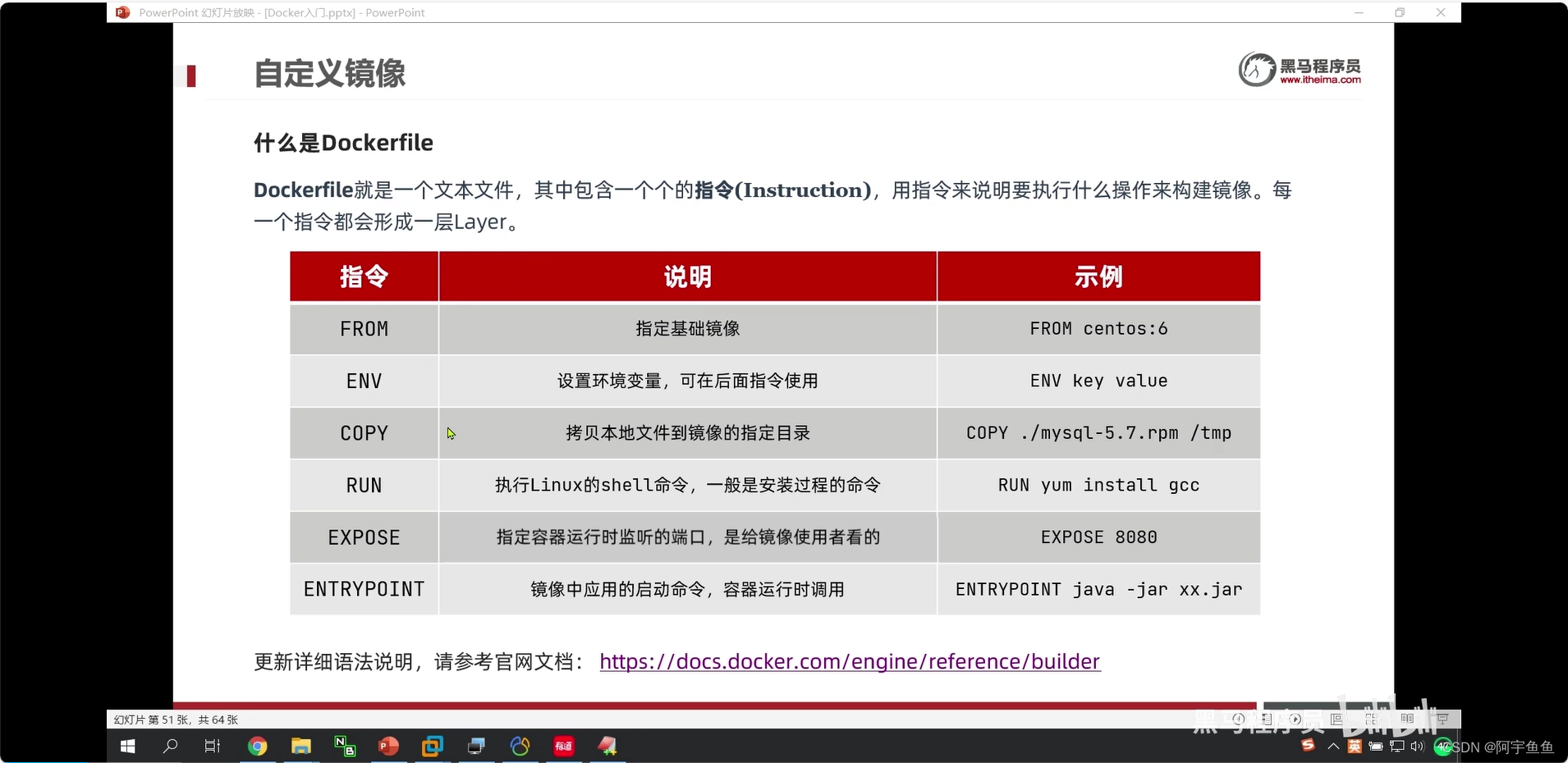Click the green 47 tray badge
Viewport: 1568px width, 763px height.
pyautogui.click(x=1444, y=747)
